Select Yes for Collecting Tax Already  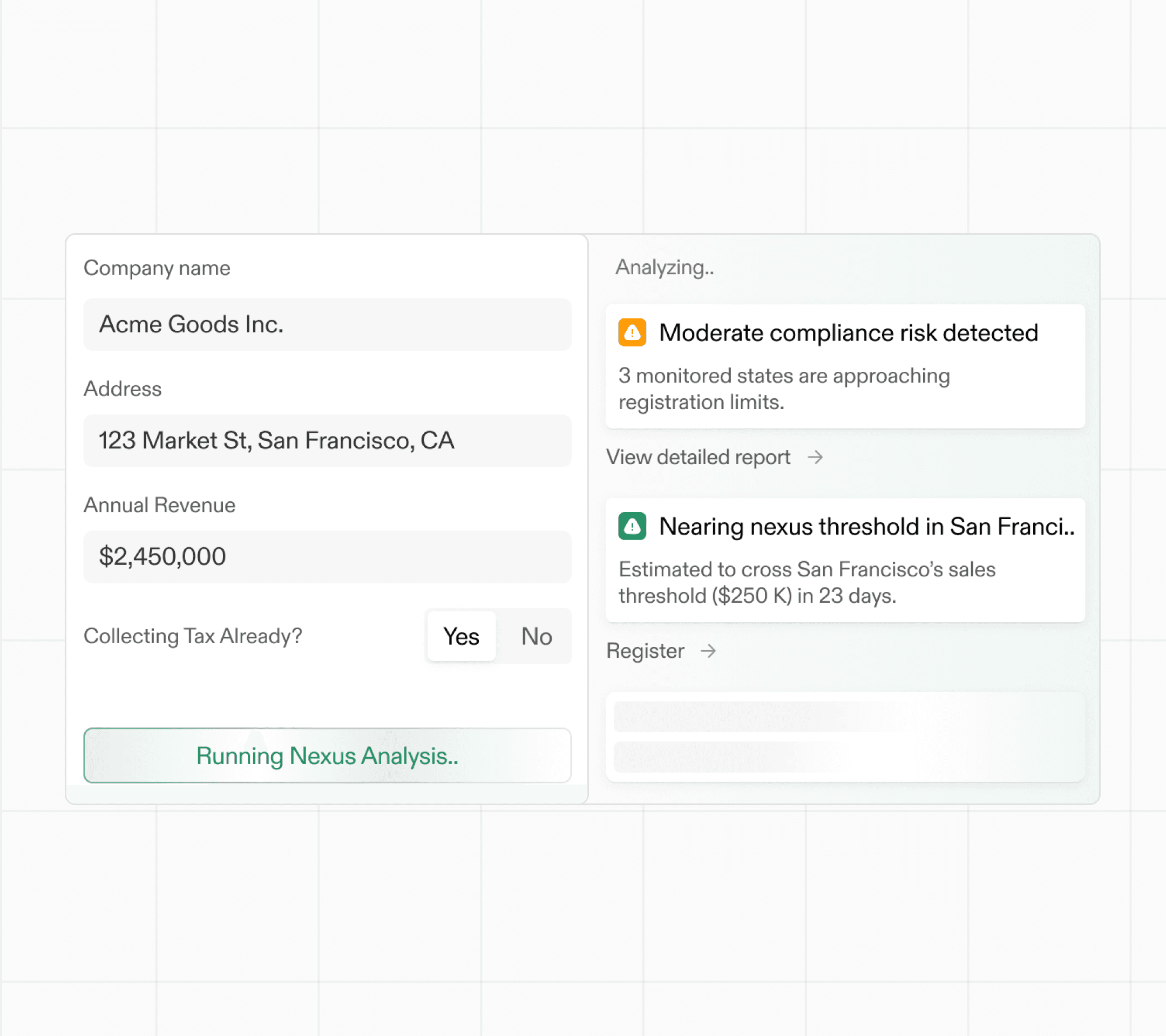click(461, 636)
